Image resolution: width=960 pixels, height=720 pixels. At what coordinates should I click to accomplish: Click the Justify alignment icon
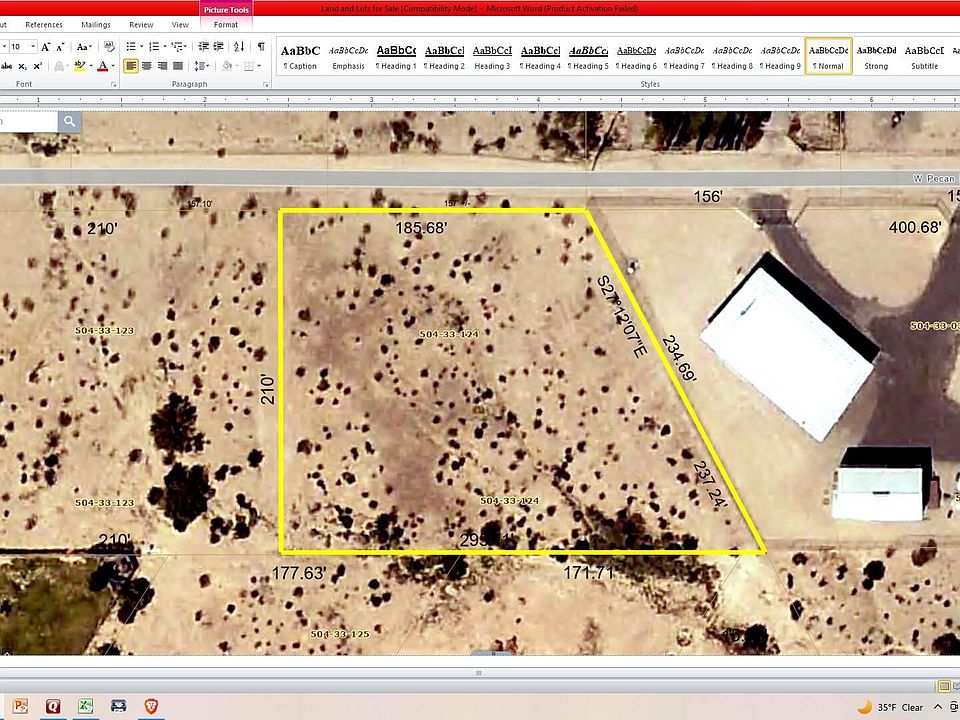click(177, 66)
